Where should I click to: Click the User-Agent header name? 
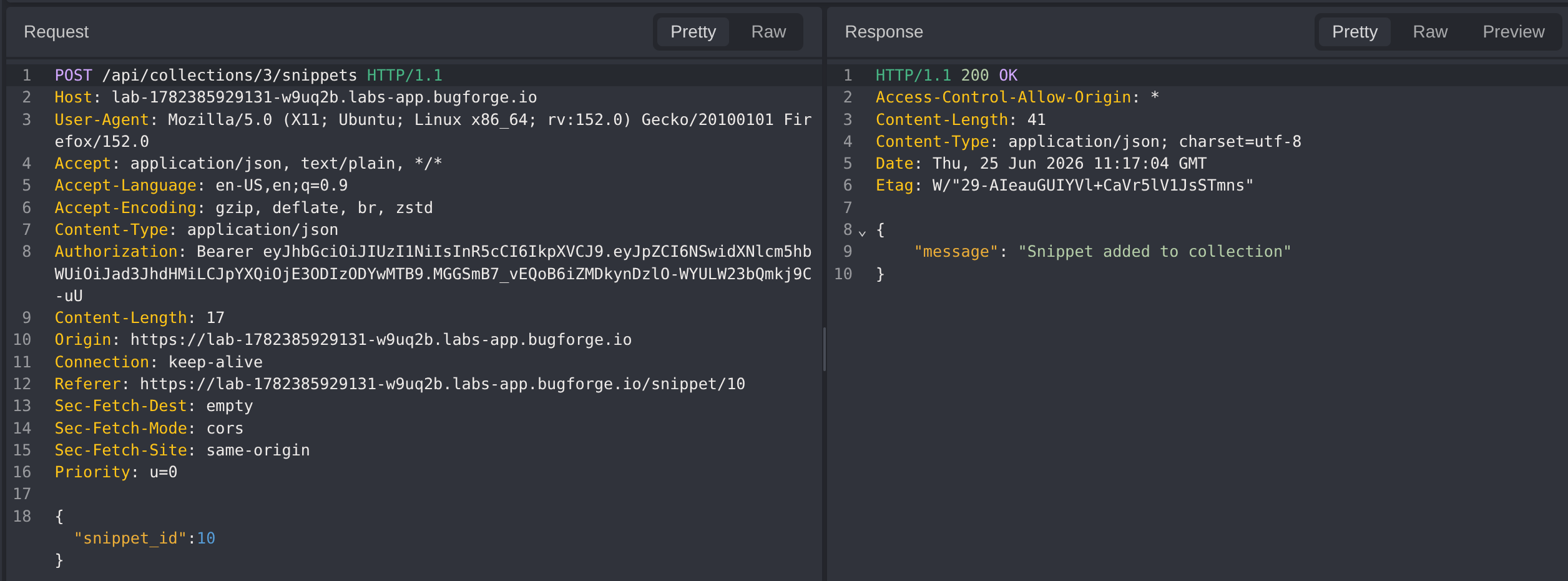point(102,119)
